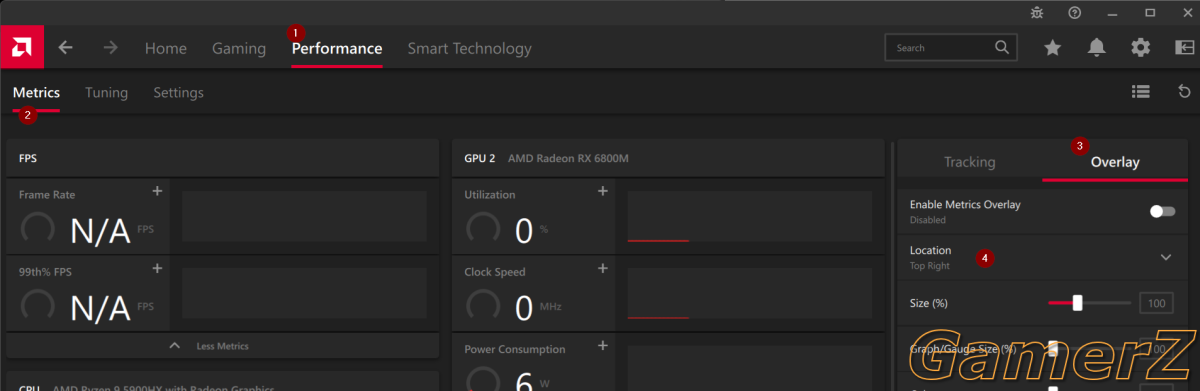
Task: Open notifications bell icon
Action: point(1097,47)
